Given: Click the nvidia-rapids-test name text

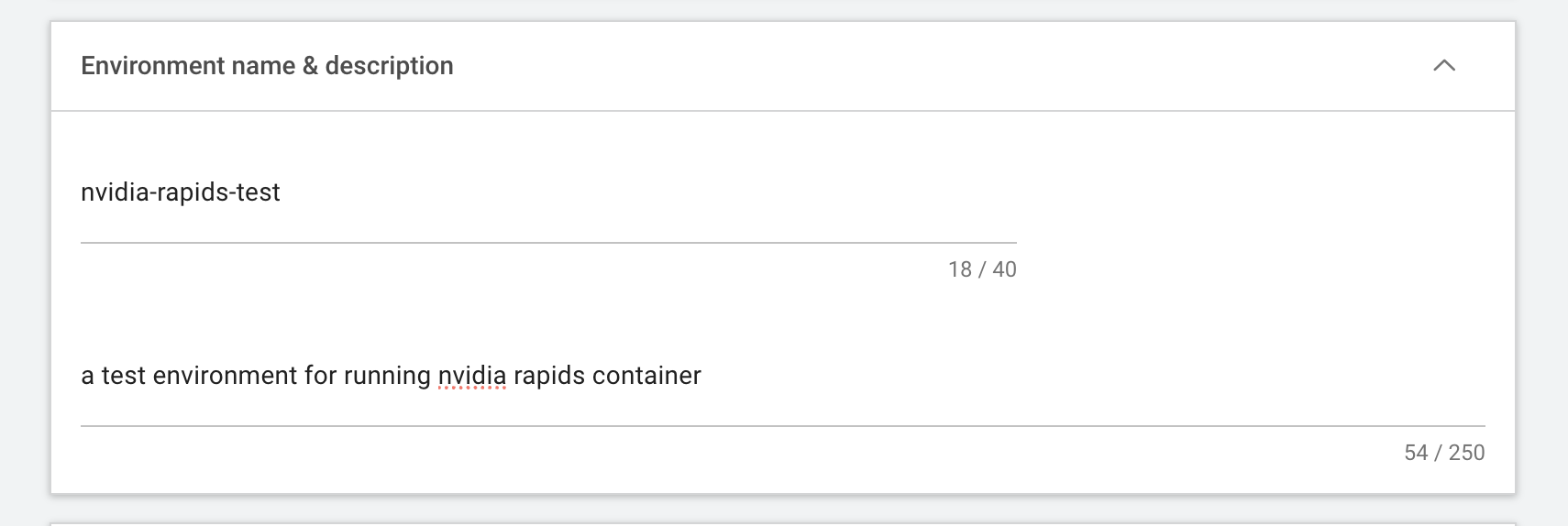Looking at the screenshot, I should tap(181, 192).
